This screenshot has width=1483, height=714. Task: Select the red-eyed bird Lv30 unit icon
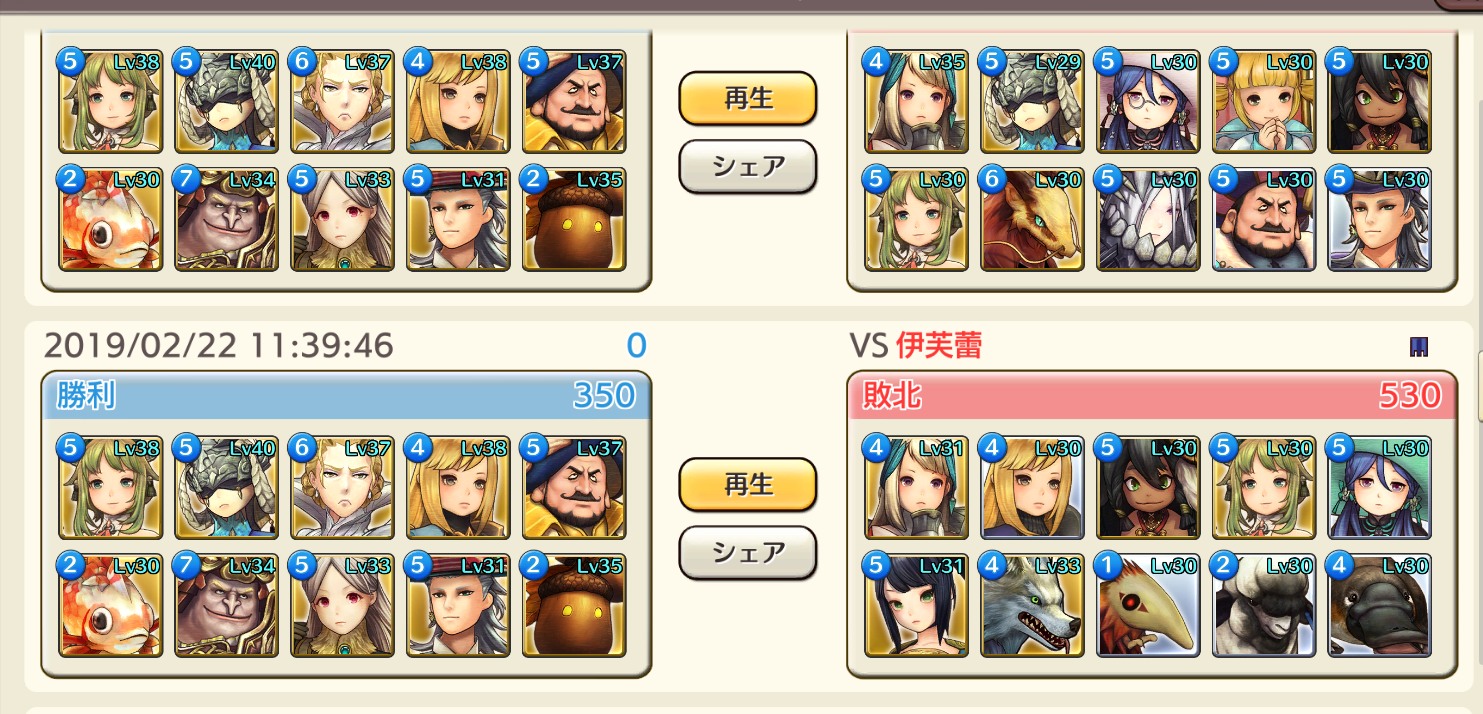pos(1148,605)
